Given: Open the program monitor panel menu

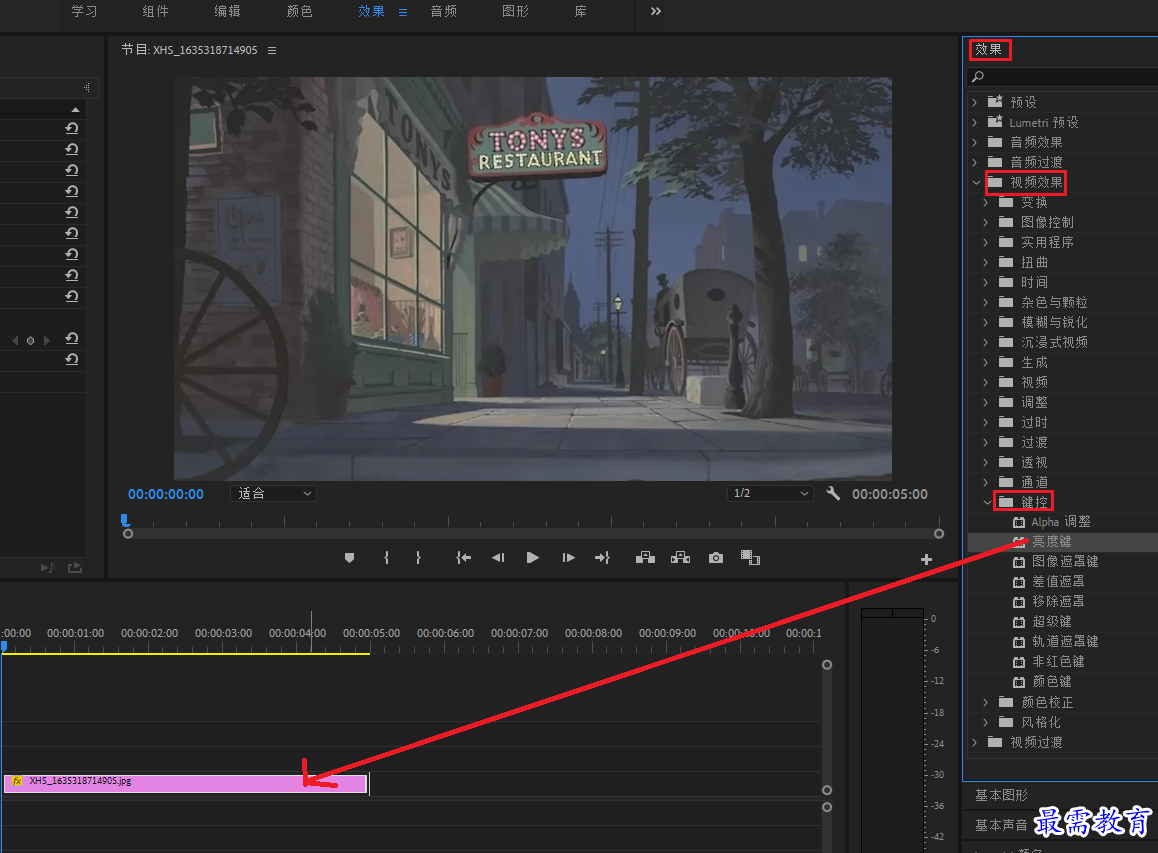Looking at the screenshot, I should (x=272, y=50).
